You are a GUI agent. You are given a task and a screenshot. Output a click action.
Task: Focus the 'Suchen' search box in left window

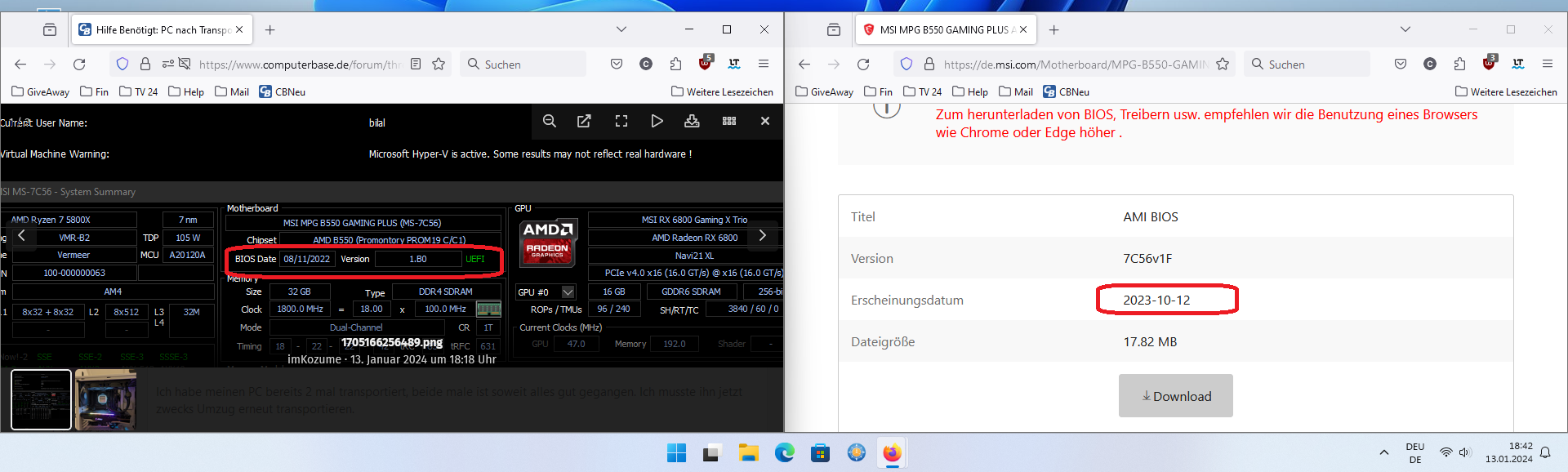click(x=523, y=65)
